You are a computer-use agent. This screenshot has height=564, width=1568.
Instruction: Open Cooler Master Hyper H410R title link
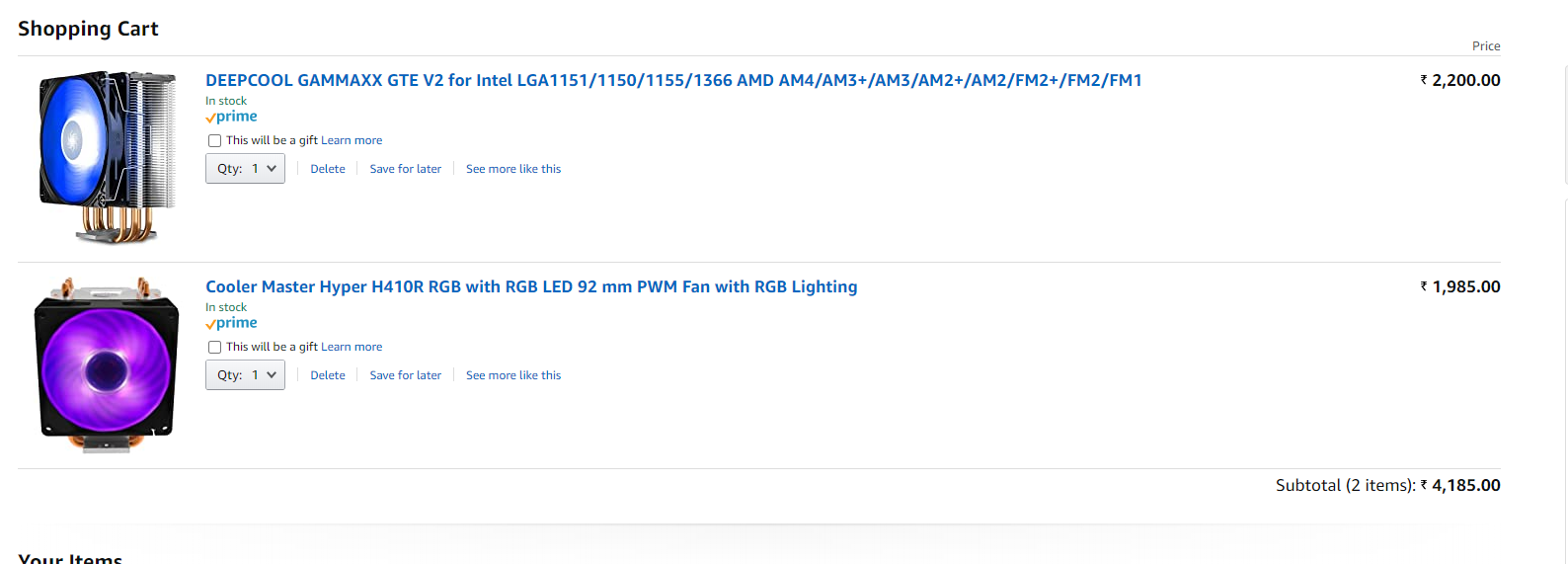click(531, 286)
